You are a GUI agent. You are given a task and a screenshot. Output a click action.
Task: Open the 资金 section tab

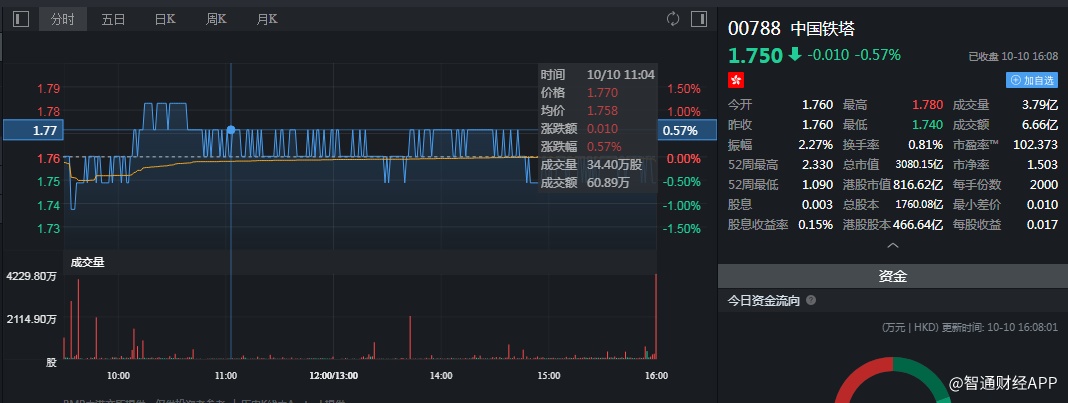tap(892, 276)
